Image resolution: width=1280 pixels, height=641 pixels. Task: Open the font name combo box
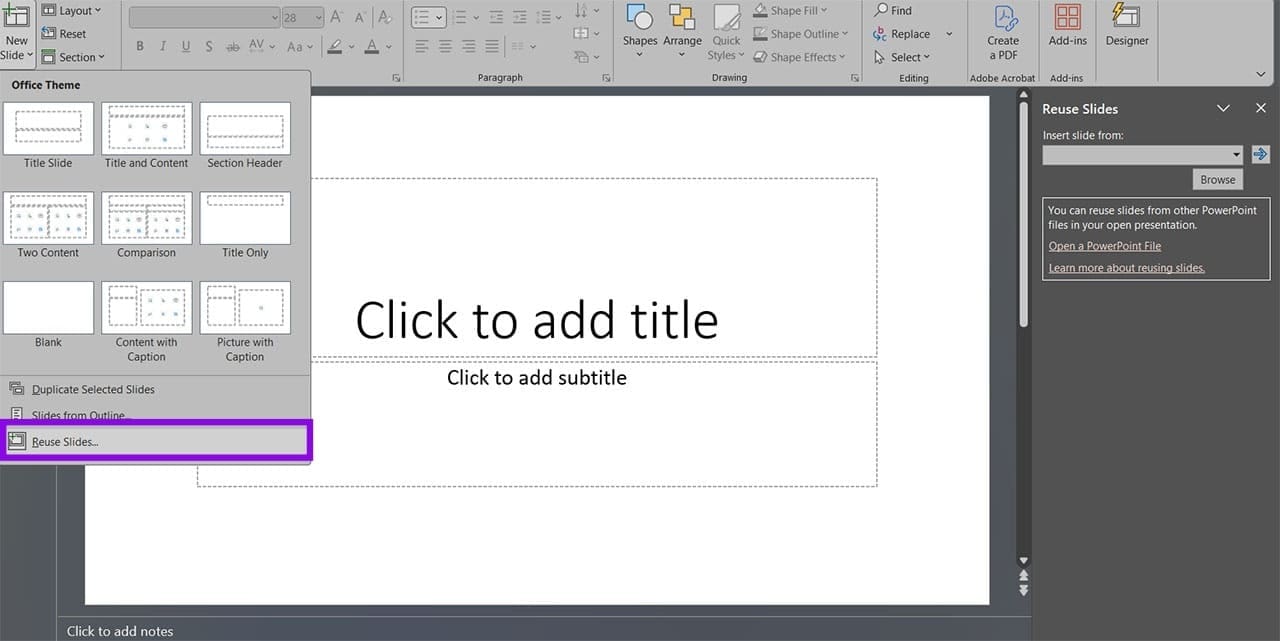coord(205,18)
